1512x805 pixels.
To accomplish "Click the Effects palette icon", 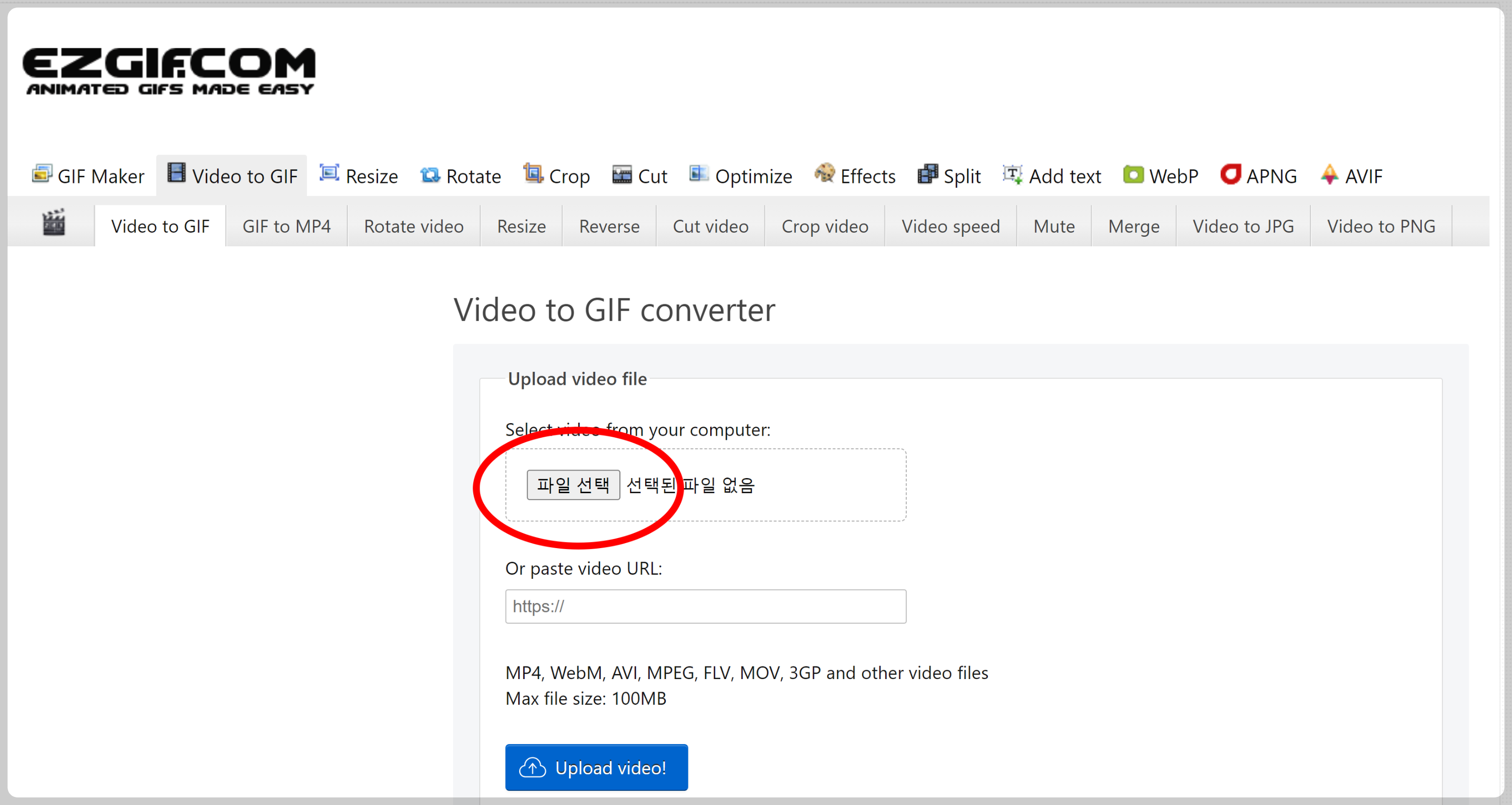I will click(824, 174).
